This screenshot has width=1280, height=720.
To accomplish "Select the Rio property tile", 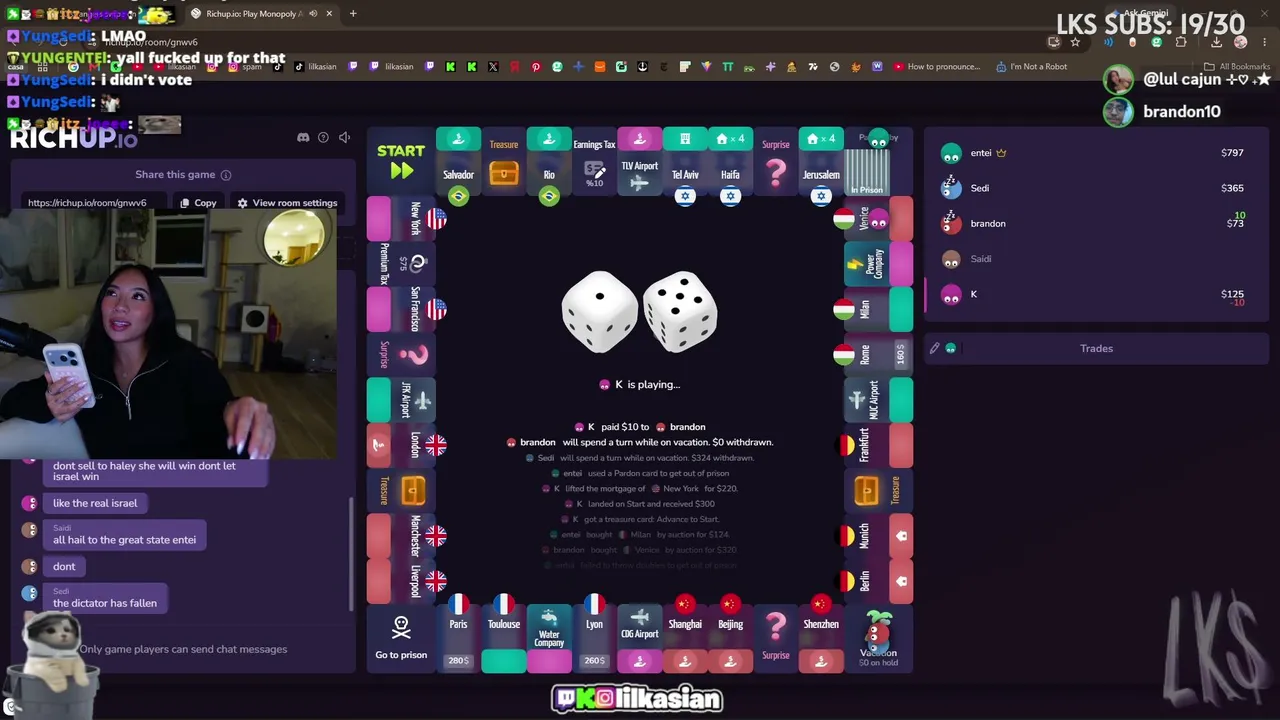I will coord(549,162).
